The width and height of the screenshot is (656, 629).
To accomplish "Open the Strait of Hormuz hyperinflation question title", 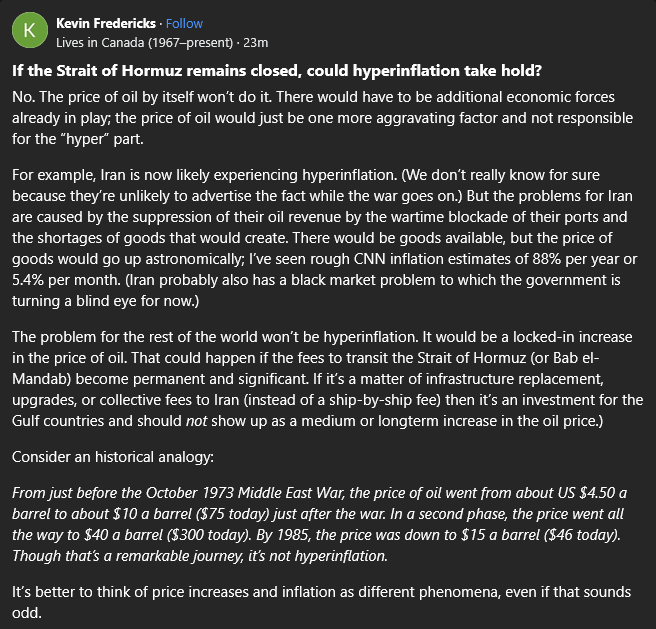I will coord(277,71).
